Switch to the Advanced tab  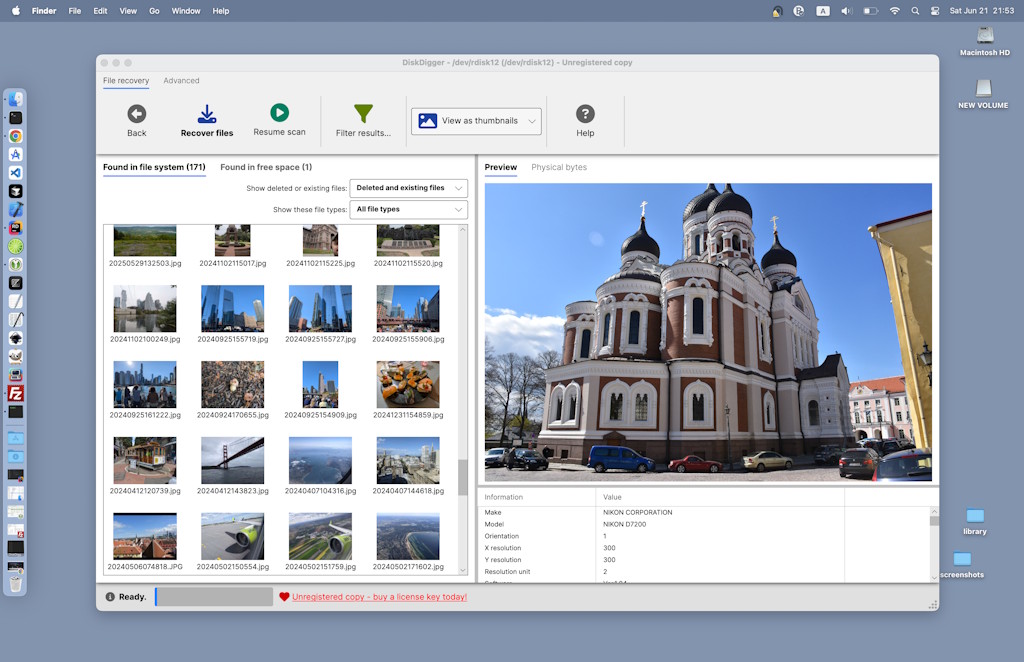click(181, 81)
